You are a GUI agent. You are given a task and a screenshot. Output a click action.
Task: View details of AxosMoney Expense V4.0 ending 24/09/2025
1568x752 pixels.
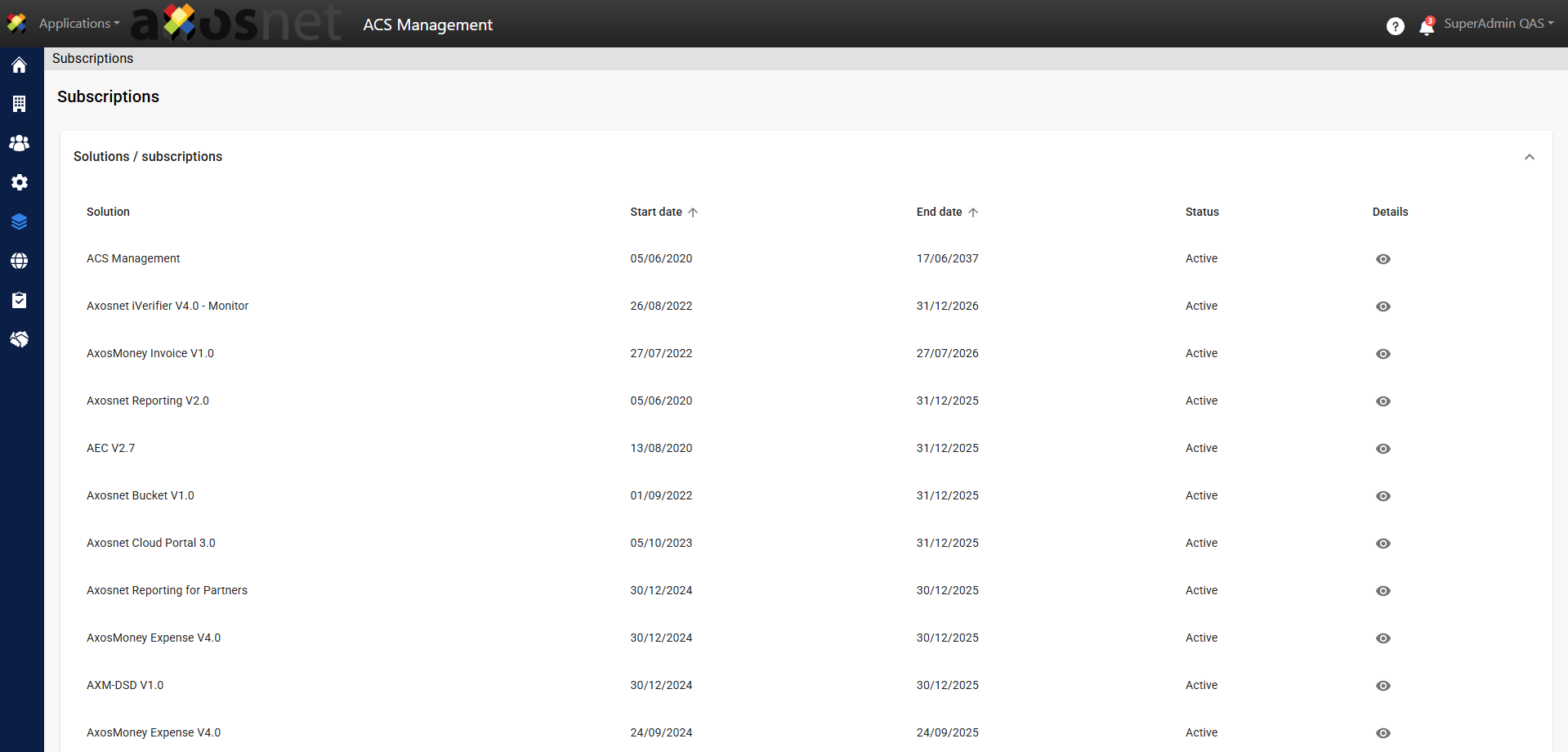1383,733
